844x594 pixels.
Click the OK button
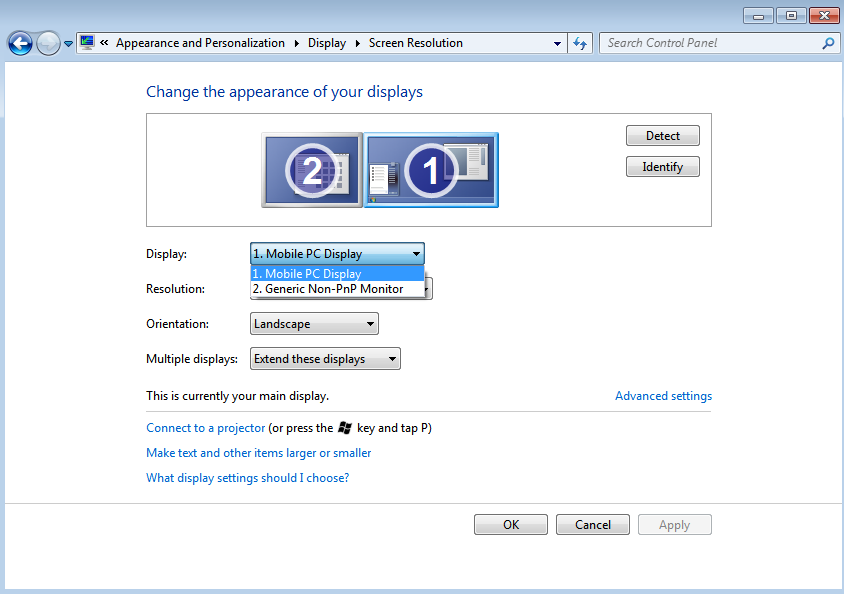click(511, 525)
